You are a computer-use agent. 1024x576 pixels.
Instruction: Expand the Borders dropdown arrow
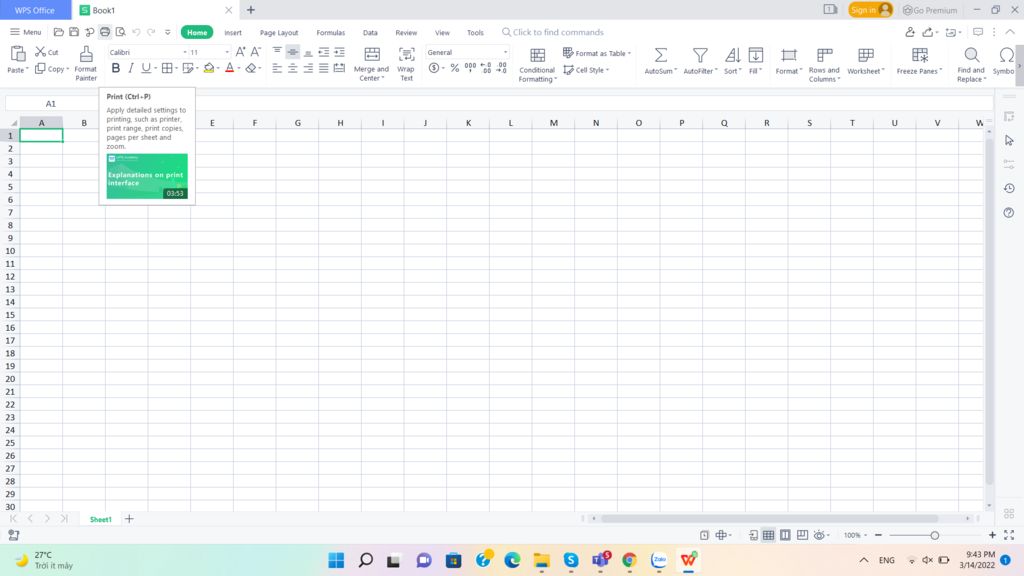(176, 68)
